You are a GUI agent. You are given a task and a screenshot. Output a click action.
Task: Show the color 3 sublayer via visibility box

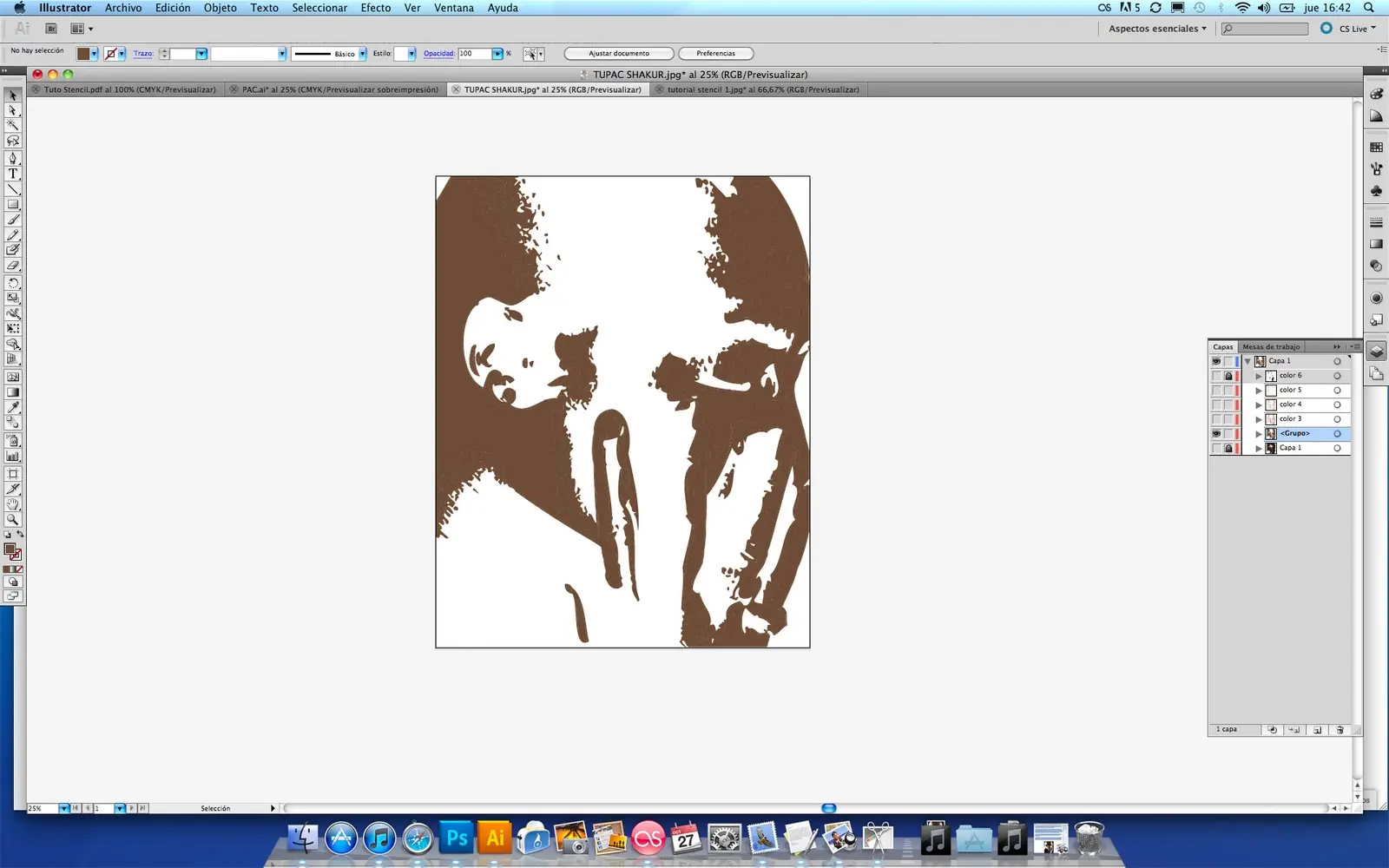point(1216,419)
